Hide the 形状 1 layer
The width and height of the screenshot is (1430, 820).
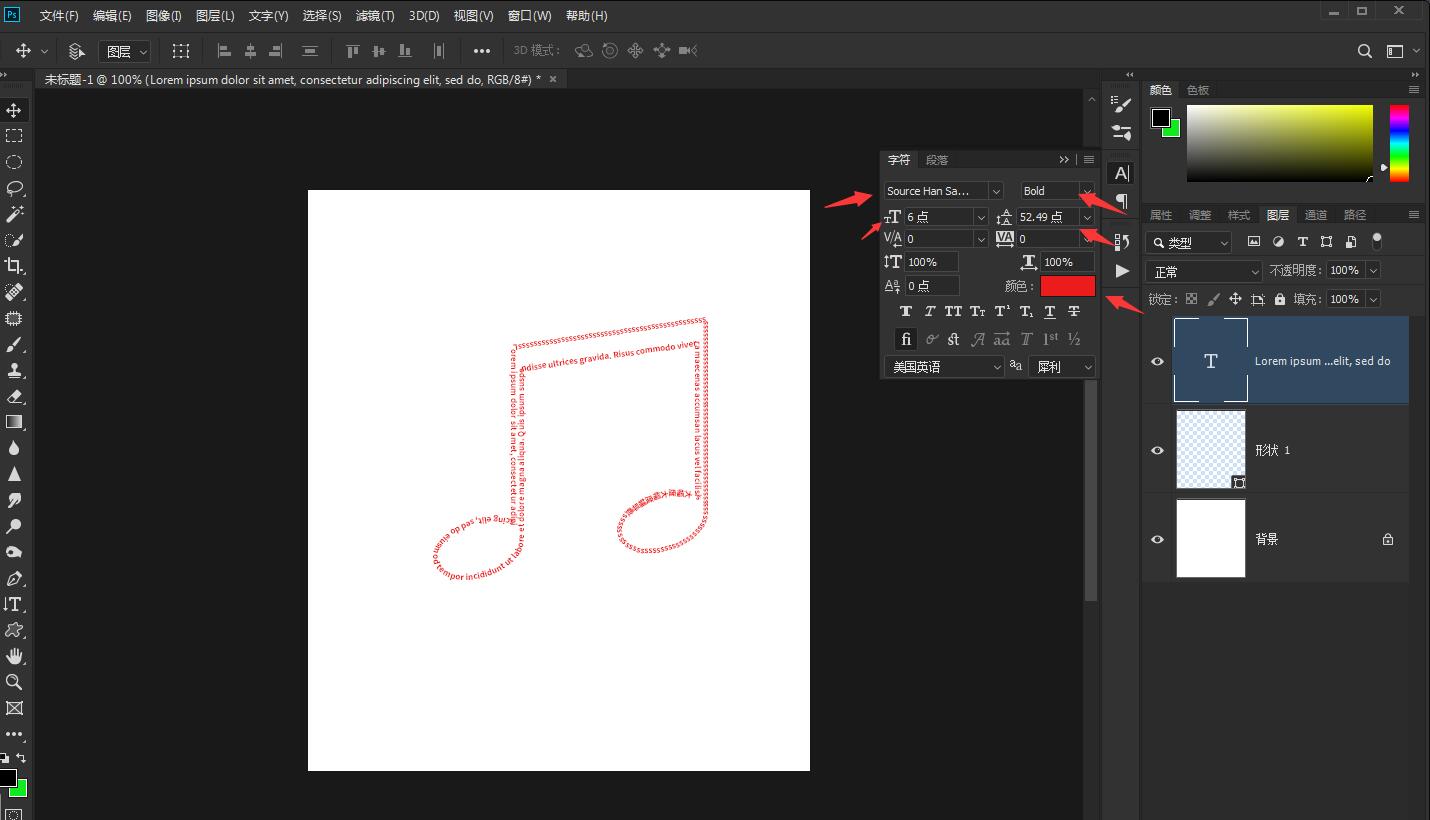tap(1158, 450)
